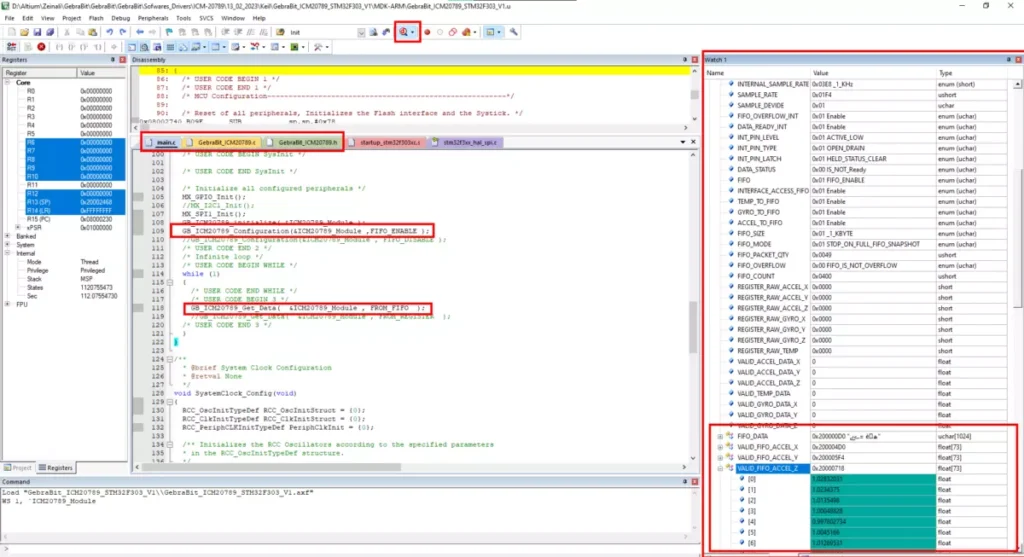1024x557 pixels.
Task: Open the Peripherals menu
Action: [153, 18]
